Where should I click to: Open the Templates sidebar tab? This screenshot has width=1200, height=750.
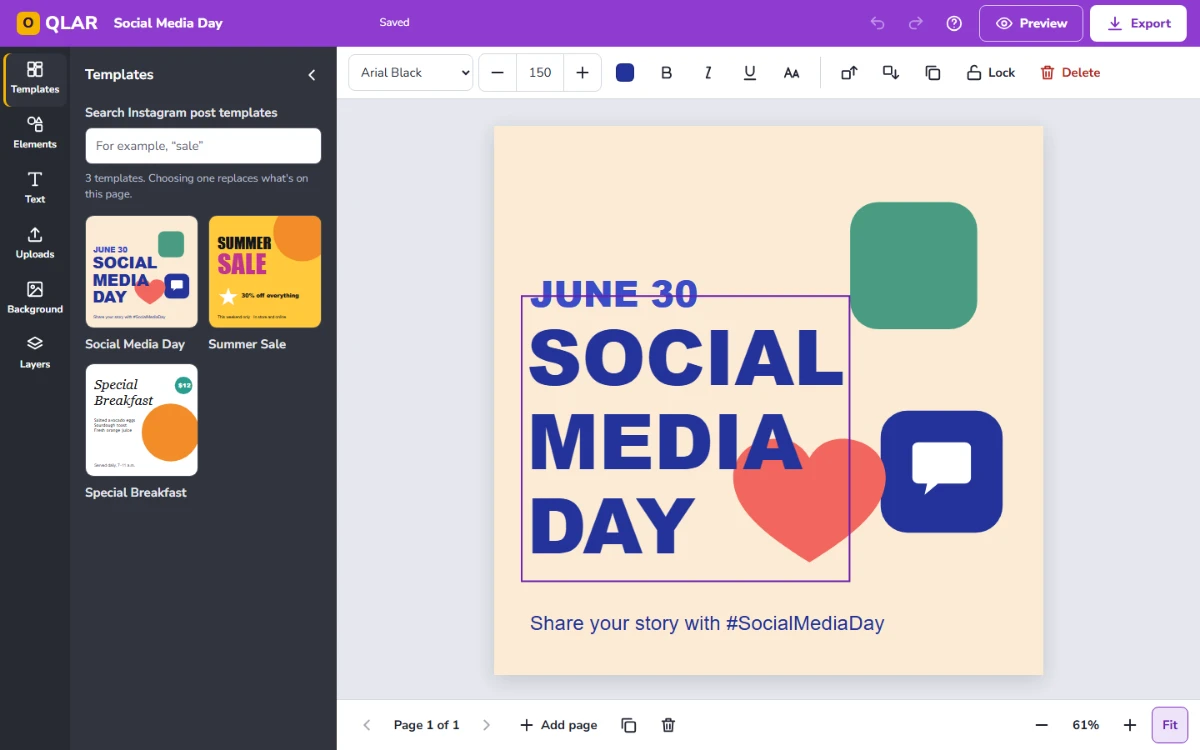click(35, 79)
